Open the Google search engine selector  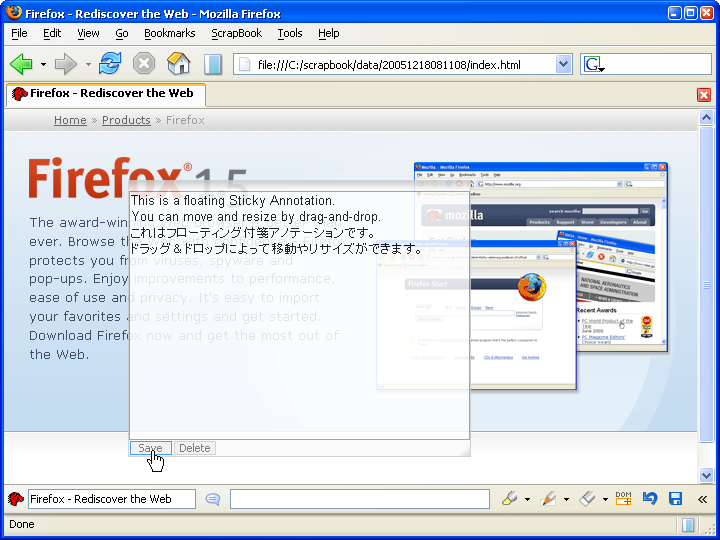pos(594,65)
